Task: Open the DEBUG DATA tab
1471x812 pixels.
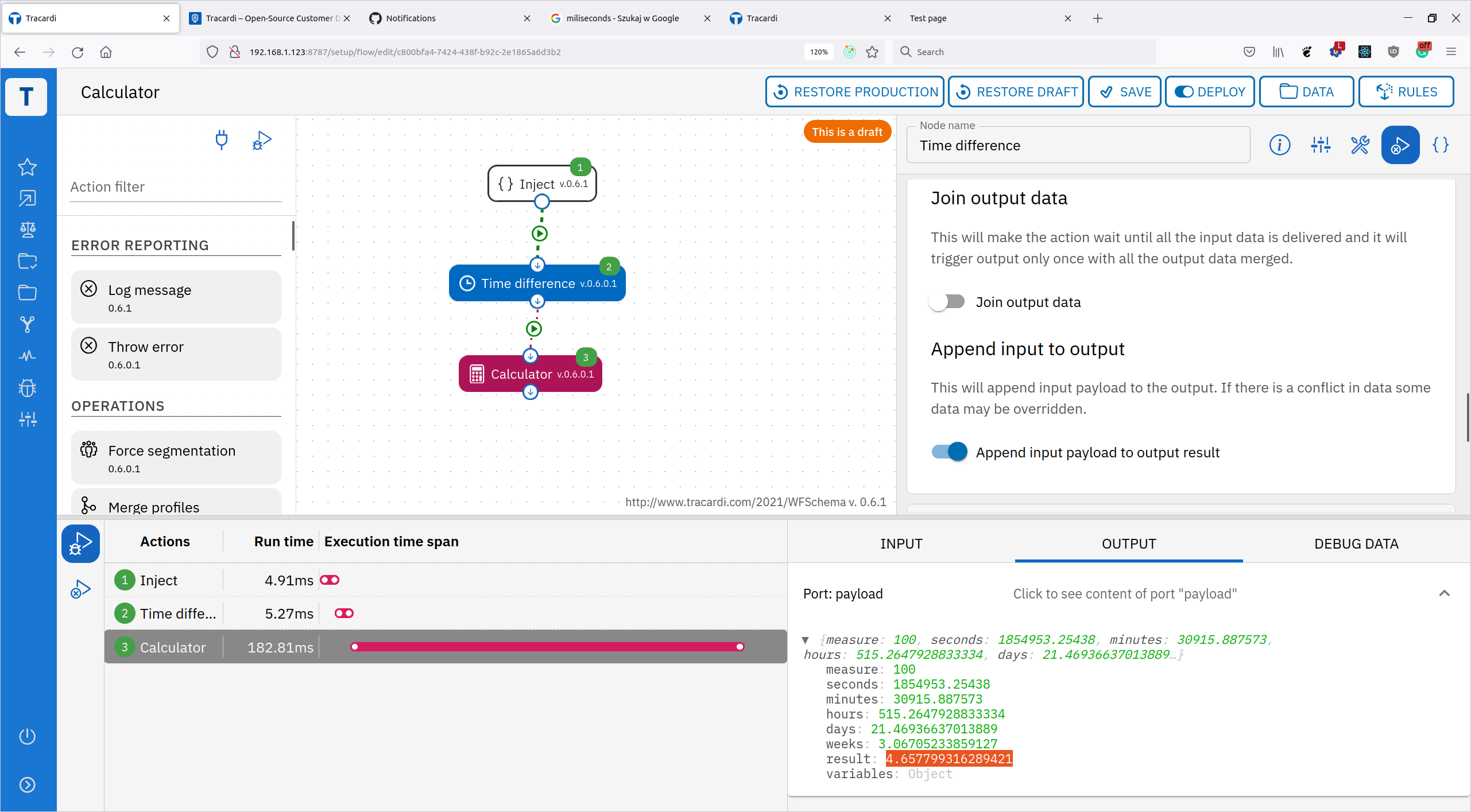Action: (1356, 543)
